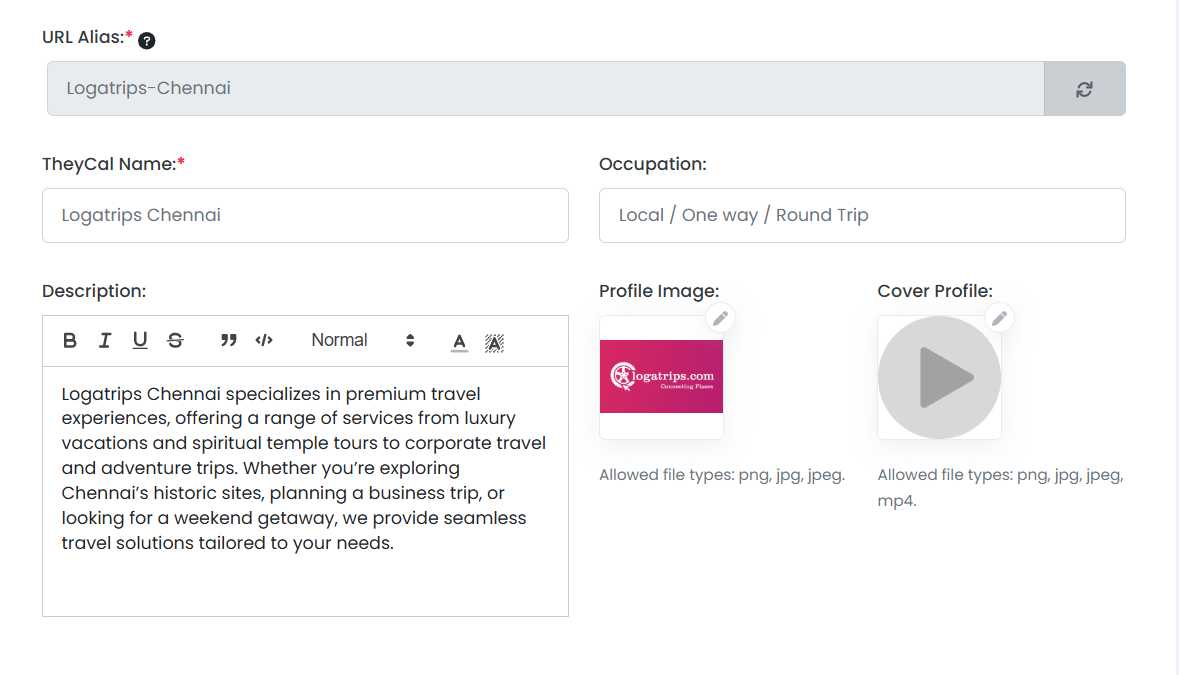Click the 'Description:' label

(94, 292)
